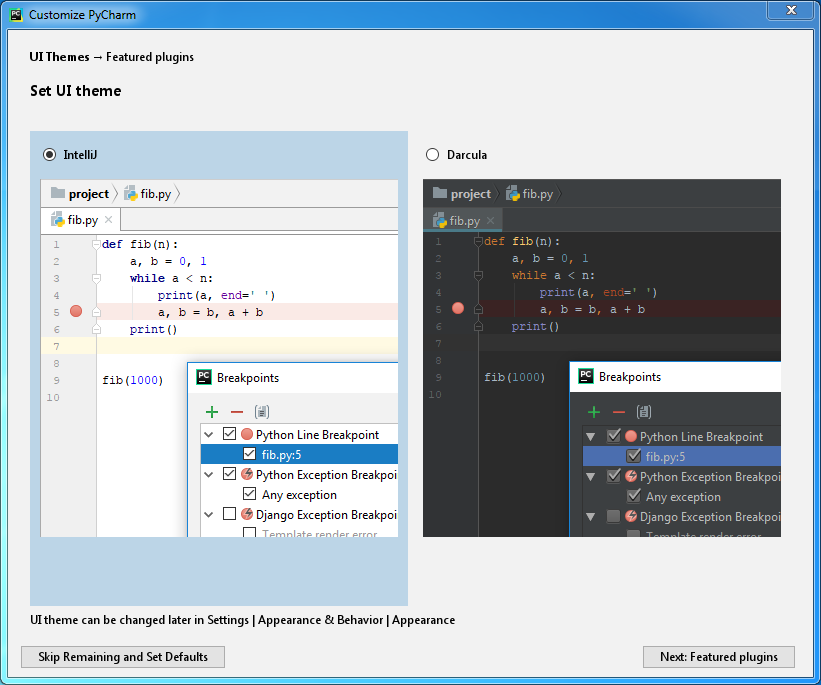Viewport: 821px width, 685px height.
Task: Click the red breakpoint dot in light editor
Action: click(76, 312)
